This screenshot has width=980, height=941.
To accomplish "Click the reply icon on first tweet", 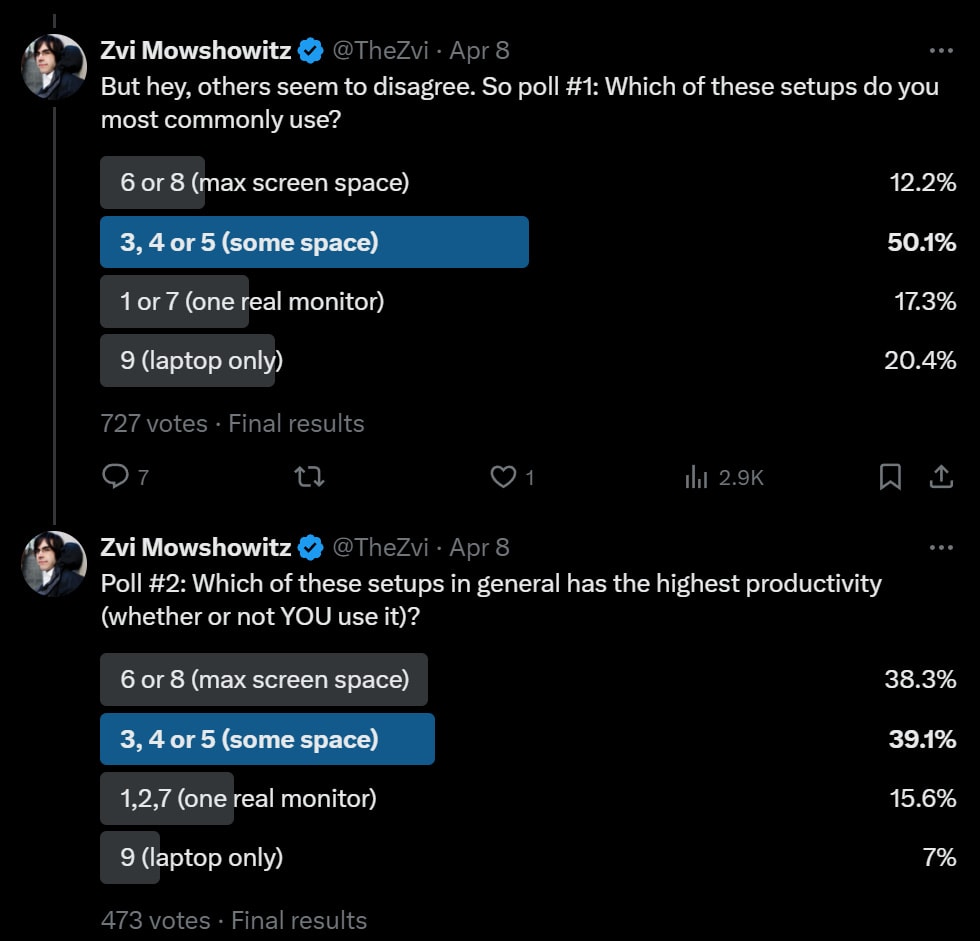I will coord(116,478).
